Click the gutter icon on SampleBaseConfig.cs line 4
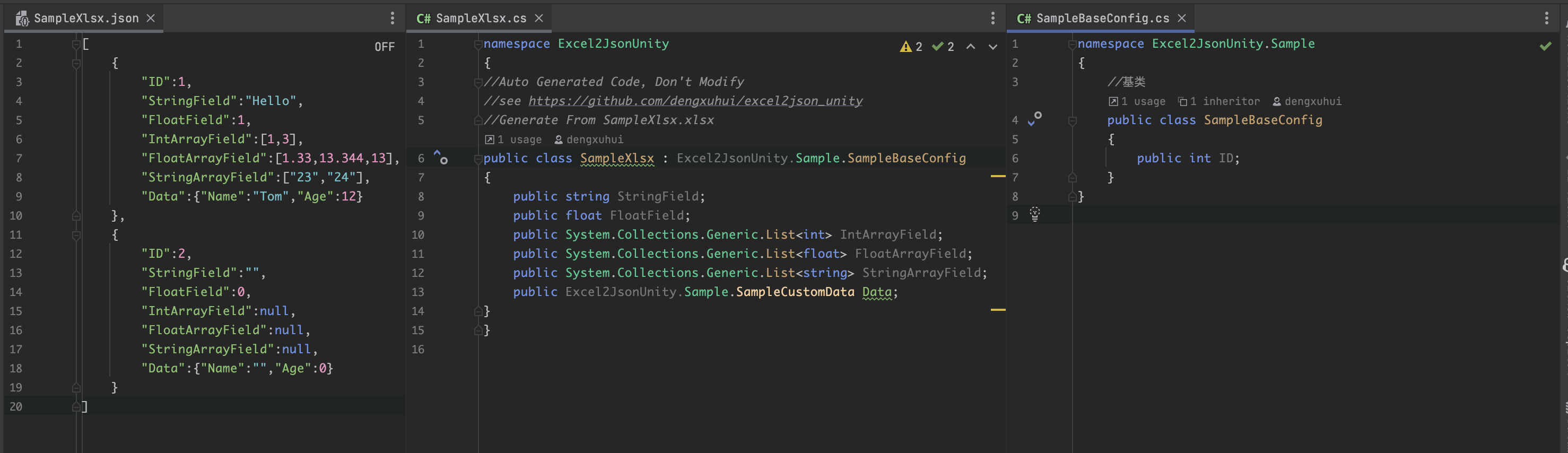 (1035, 119)
